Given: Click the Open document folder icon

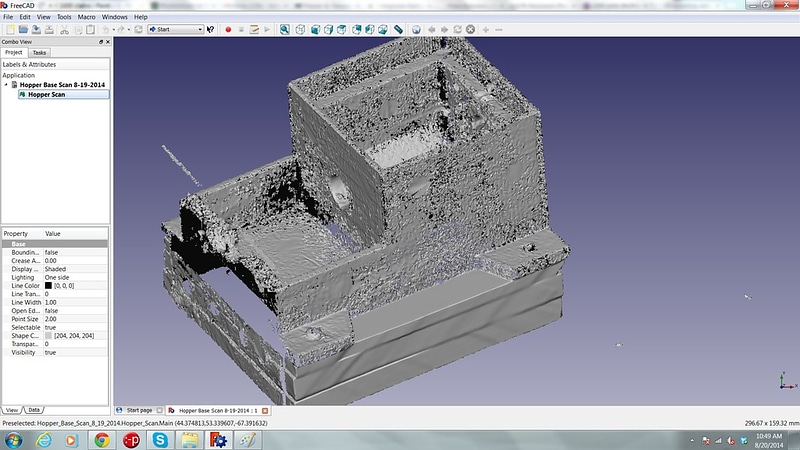Looking at the screenshot, I should click(x=23, y=30).
